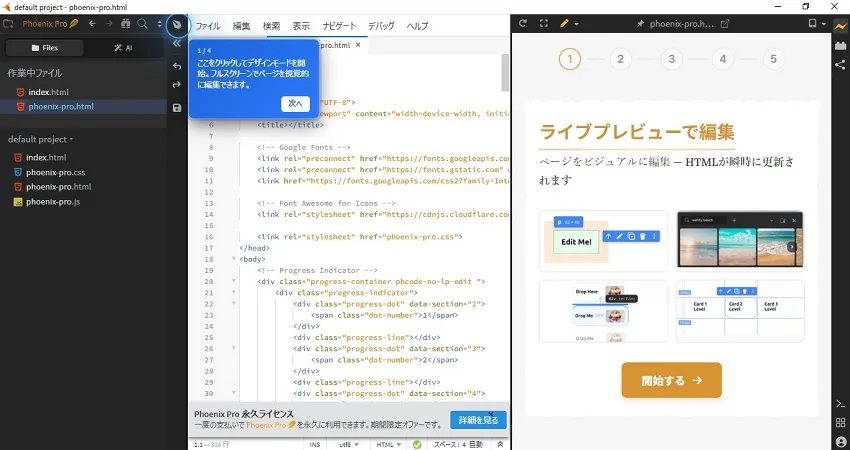Click 詳細を見る license button
This screenshot has height=450, width=850.
pos(478,420)
